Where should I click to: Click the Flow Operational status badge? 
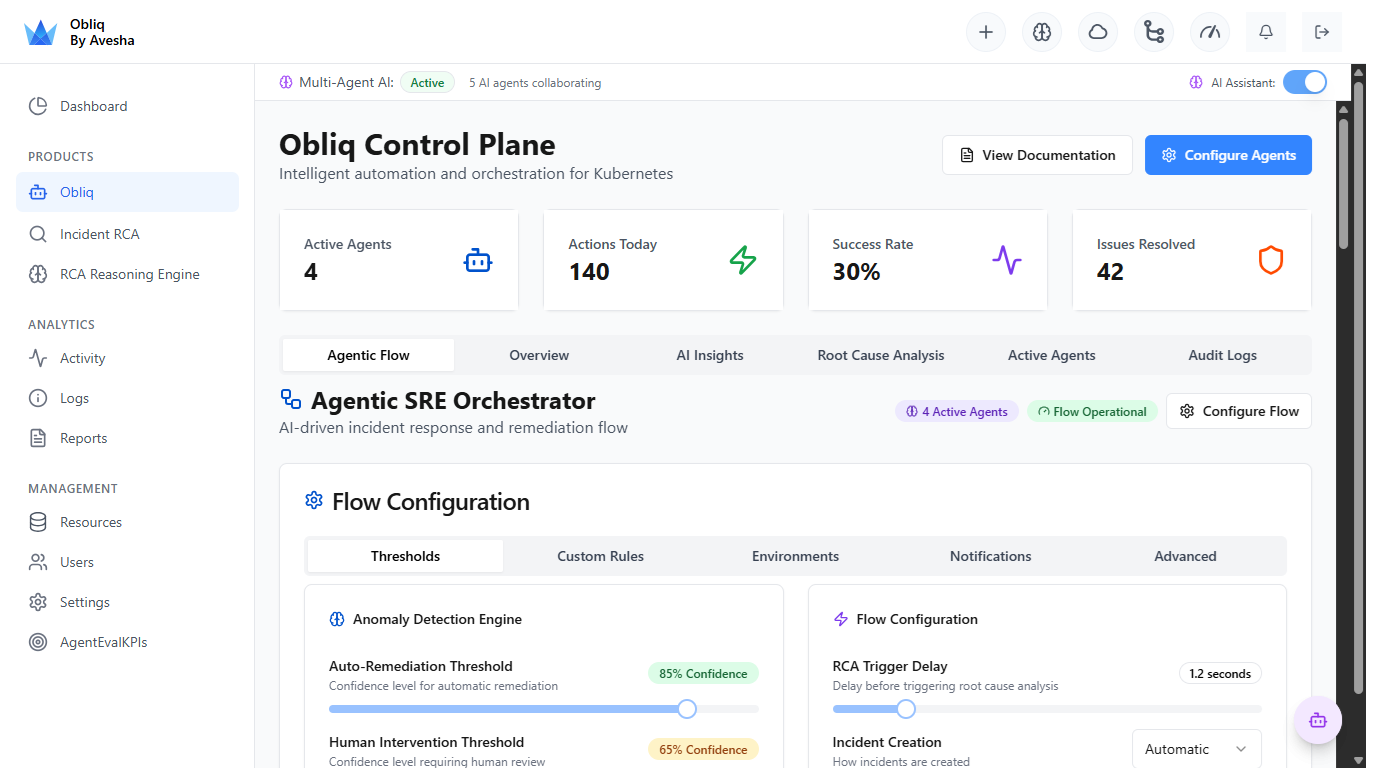pyautogui.click(x=1092, y=411)
